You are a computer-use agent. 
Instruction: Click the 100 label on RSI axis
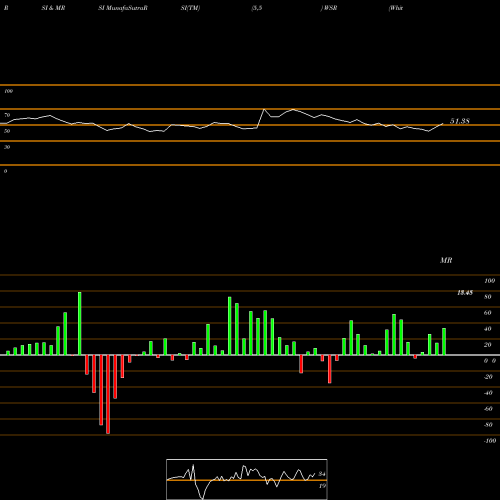8,91
